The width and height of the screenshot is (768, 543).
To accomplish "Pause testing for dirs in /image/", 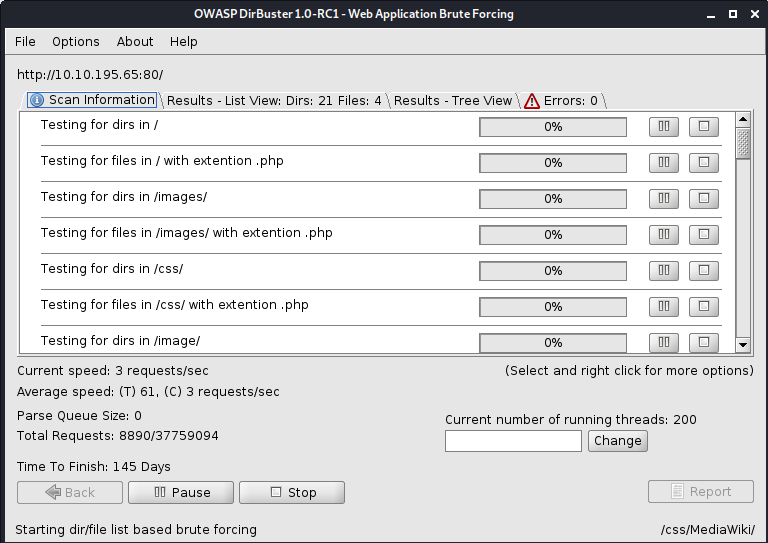I will click(x=664, y=342).
